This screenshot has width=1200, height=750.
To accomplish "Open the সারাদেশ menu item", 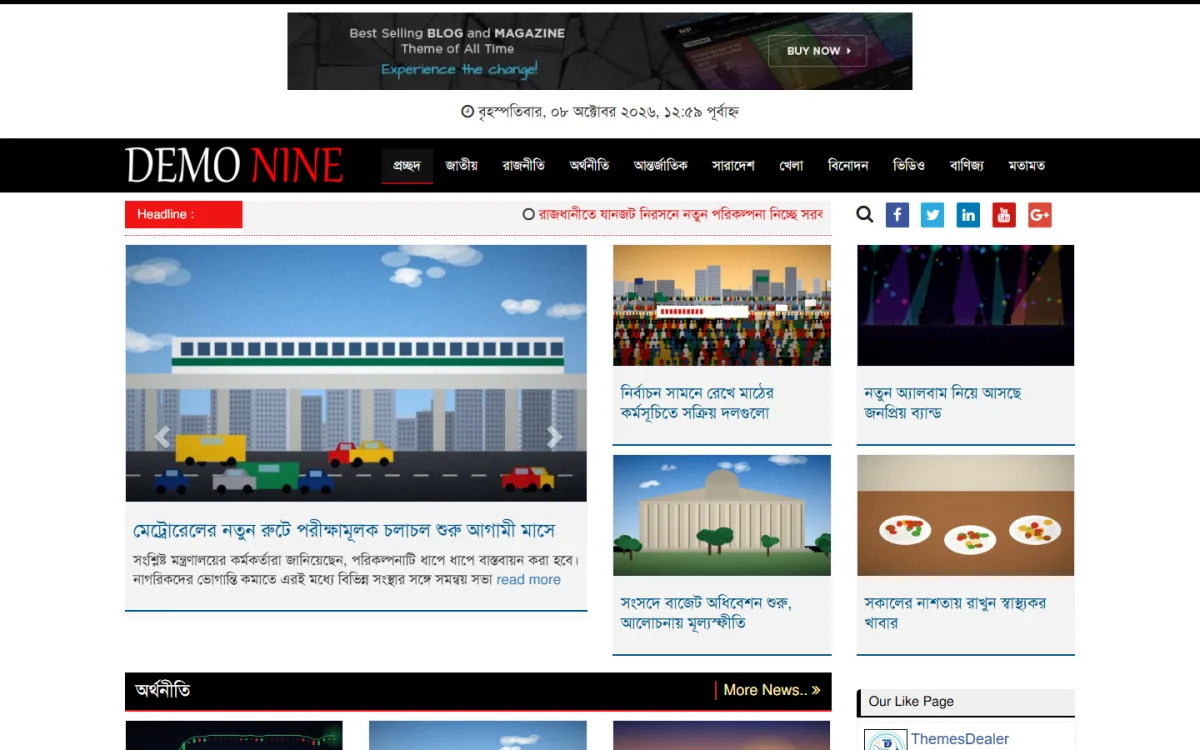I will [733, 165].
